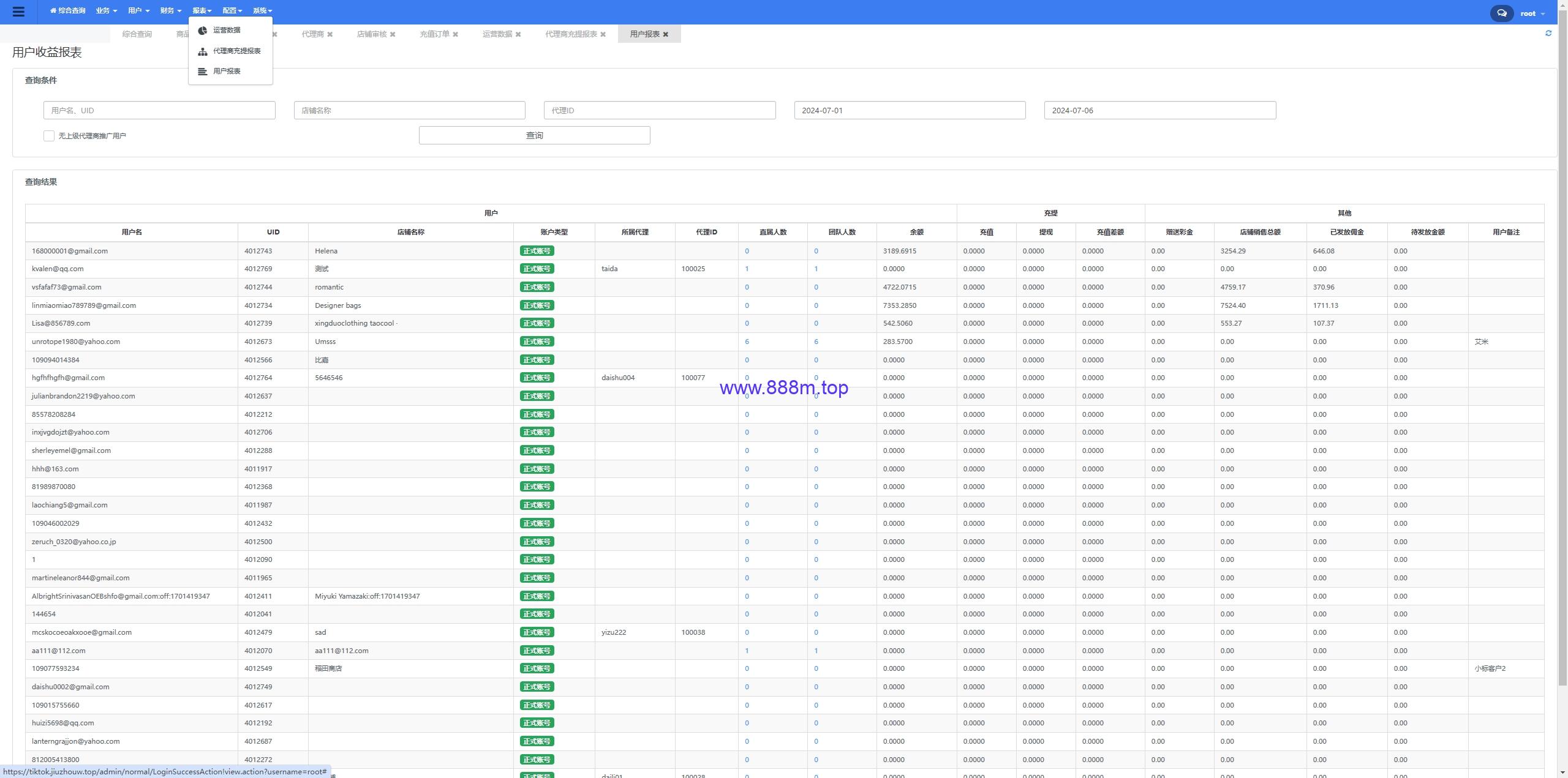Switch to the 运营数据 tab
The height and width of the screenshot is (778, 1568).
[x=497, y=34]
